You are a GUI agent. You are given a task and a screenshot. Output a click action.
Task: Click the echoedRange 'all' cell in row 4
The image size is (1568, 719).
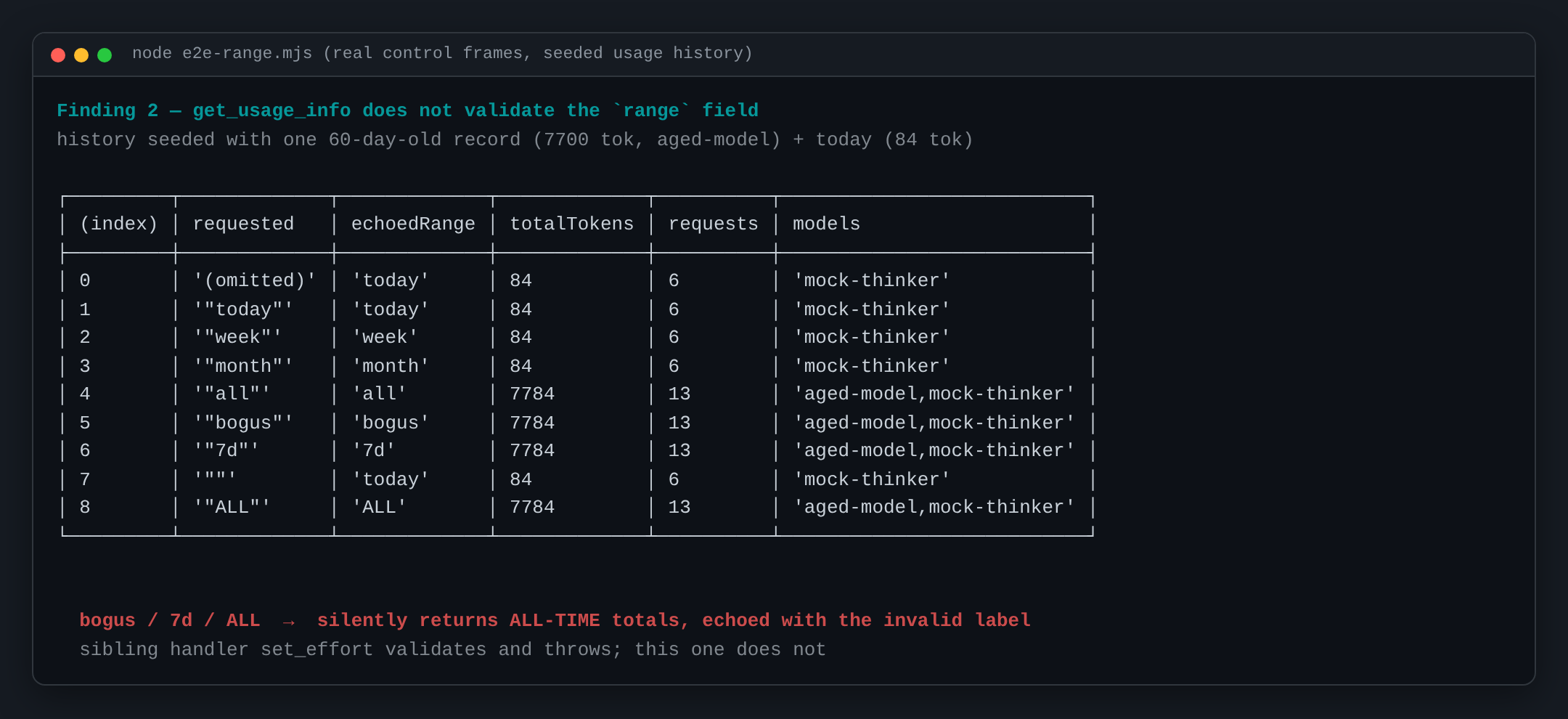click(x=379, y=394)
